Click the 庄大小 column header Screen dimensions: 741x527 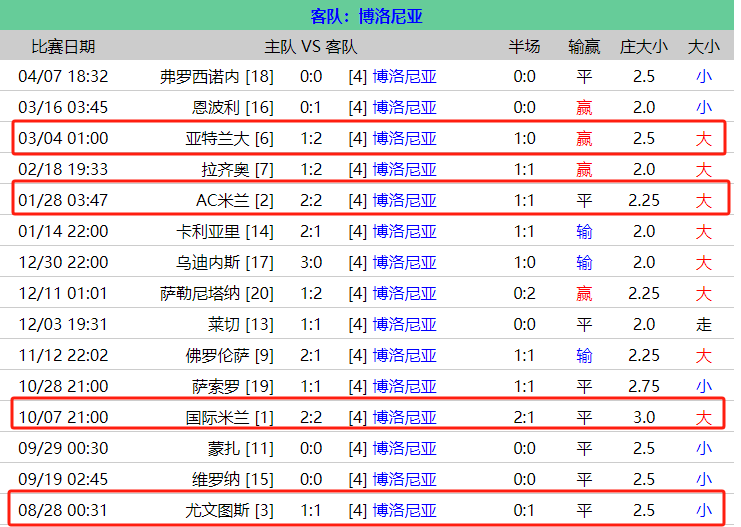[x=644, y=46]
